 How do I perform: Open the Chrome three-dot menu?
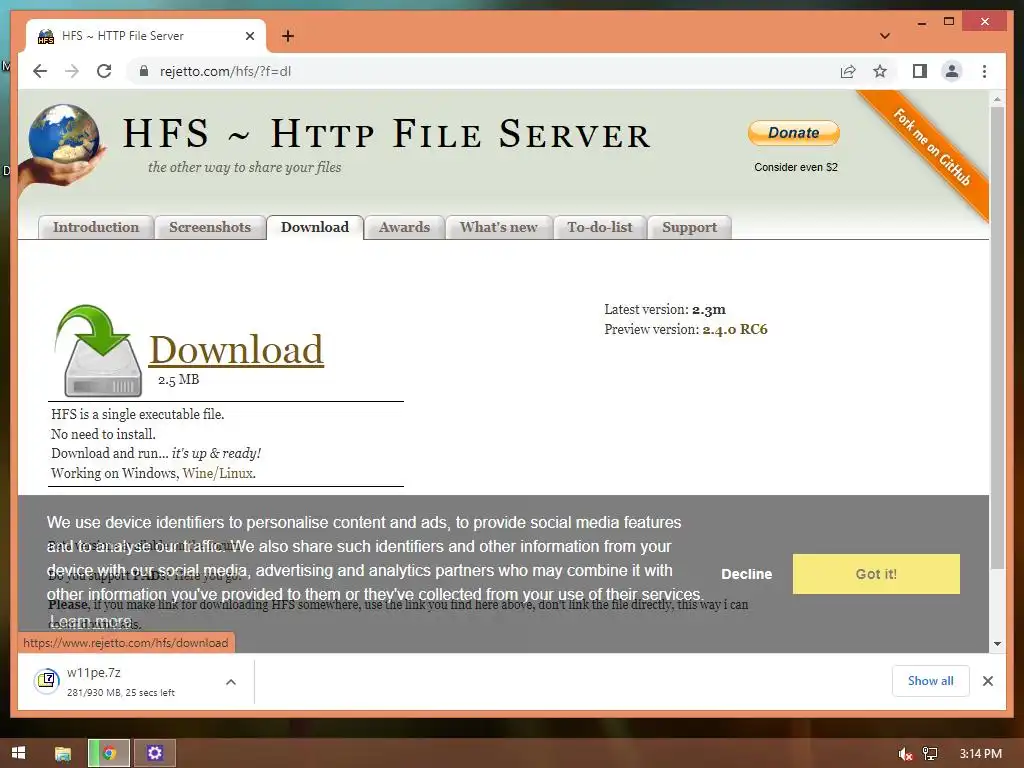tap(984, 71)
